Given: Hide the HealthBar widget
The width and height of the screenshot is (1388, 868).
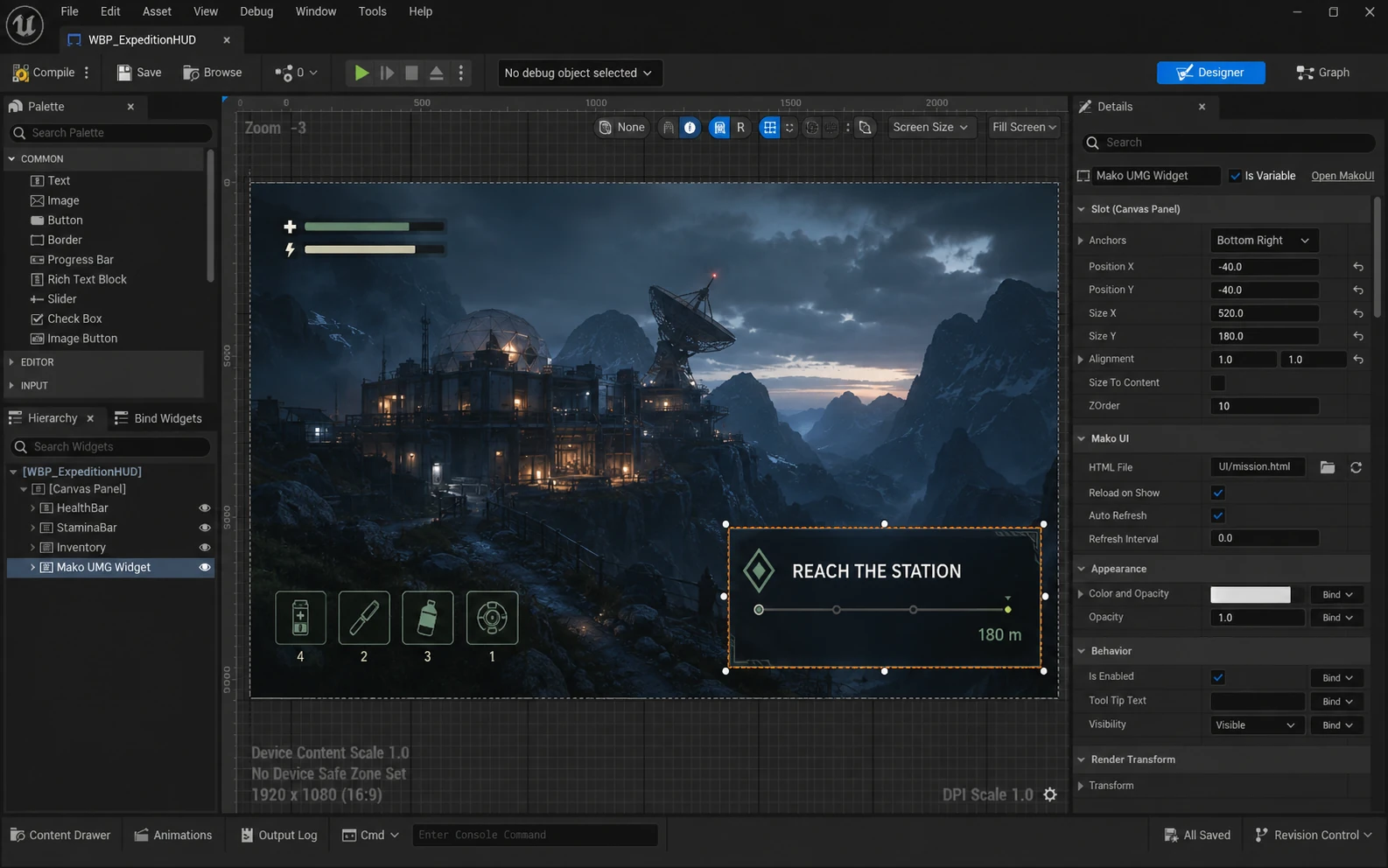Looking at the screenshot, I should point(205,508).
